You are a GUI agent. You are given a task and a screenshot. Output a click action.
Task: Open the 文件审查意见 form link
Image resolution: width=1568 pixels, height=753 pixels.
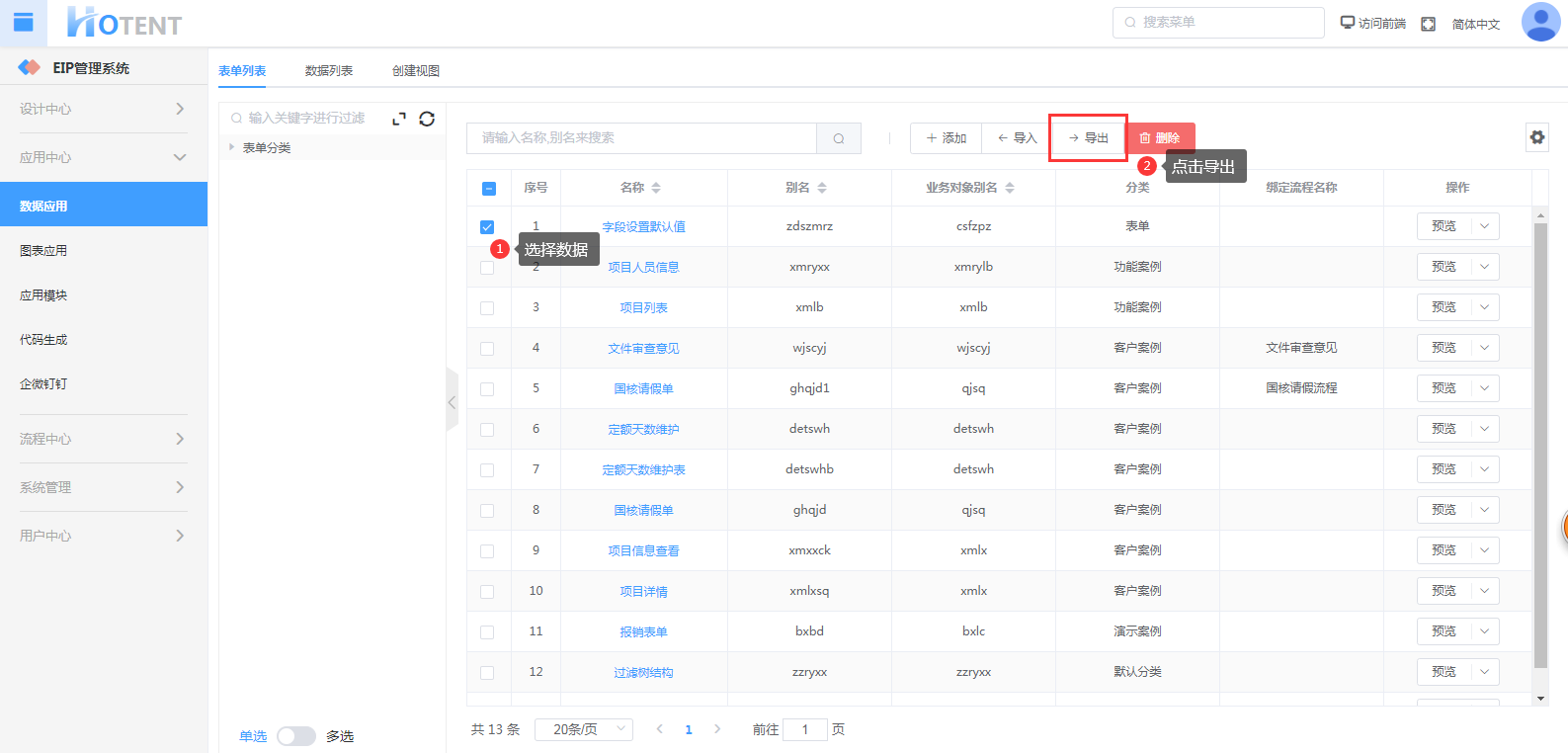pyautogui.click(x=643, y=349)
